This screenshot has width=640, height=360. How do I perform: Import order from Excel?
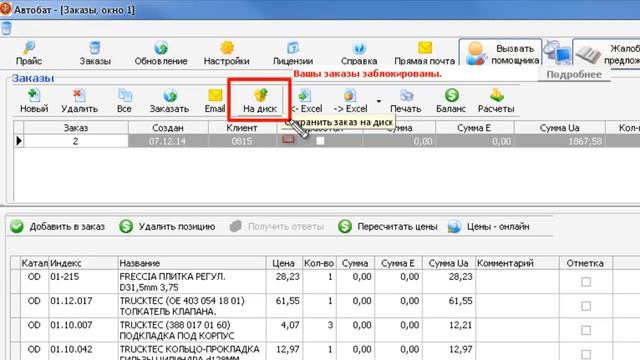point(307,101)
